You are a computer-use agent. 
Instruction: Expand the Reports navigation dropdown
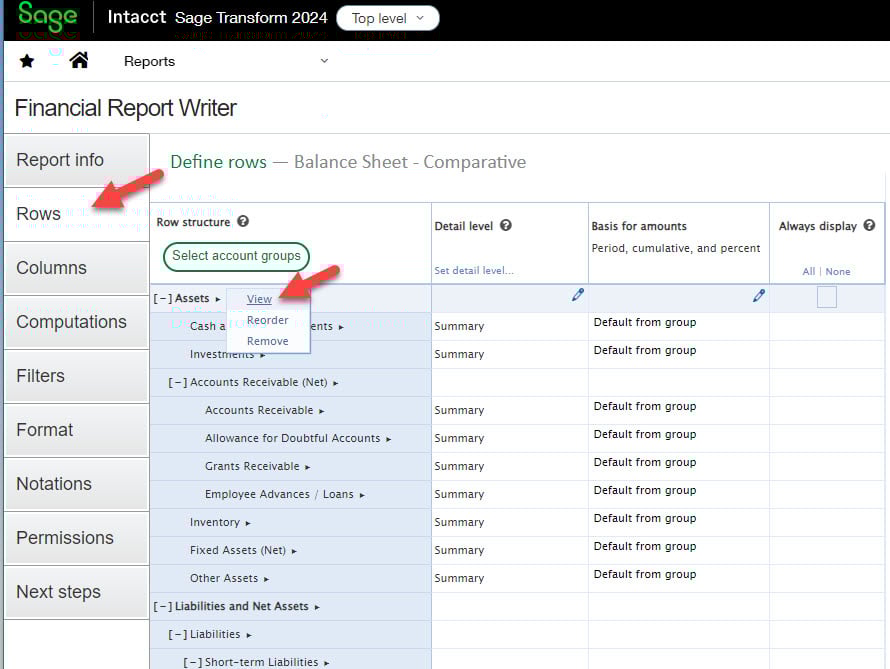click(323, 61)
